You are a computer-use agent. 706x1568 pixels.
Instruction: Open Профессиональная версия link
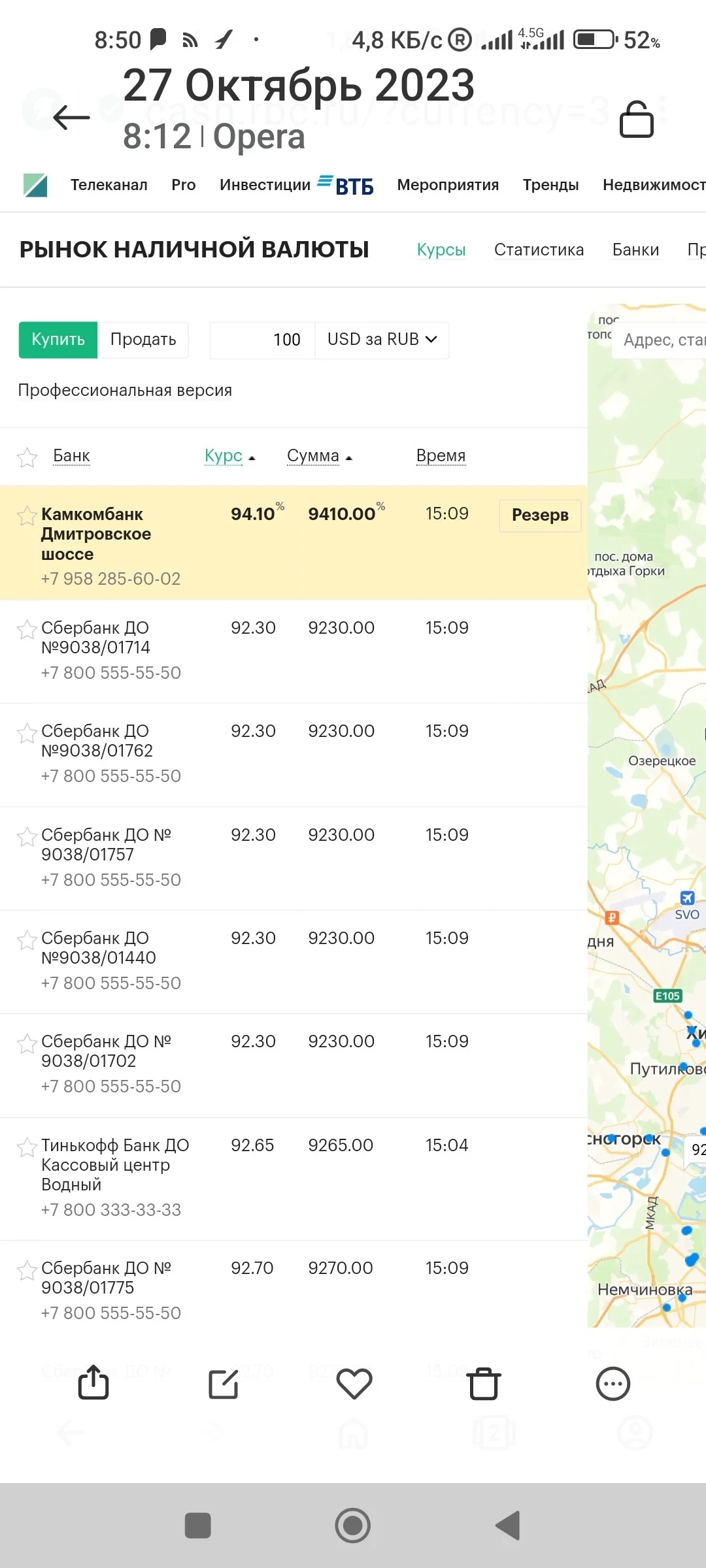coord(125,390)
